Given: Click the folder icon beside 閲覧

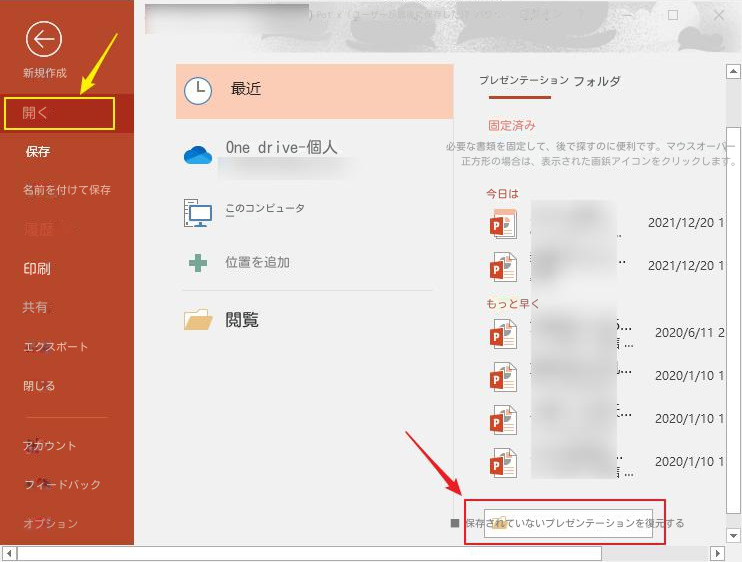Looking at the screenshot, I should [198, 319].
